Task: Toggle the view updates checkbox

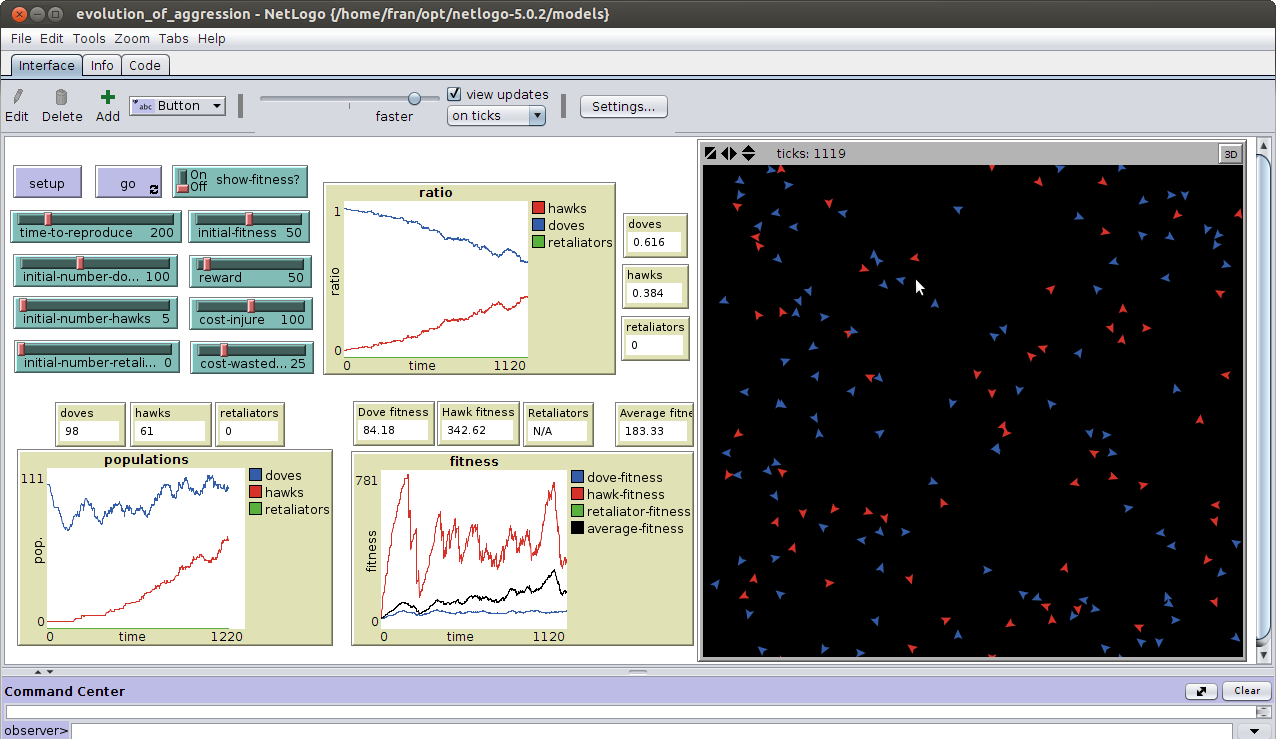Action: (454, 94)
